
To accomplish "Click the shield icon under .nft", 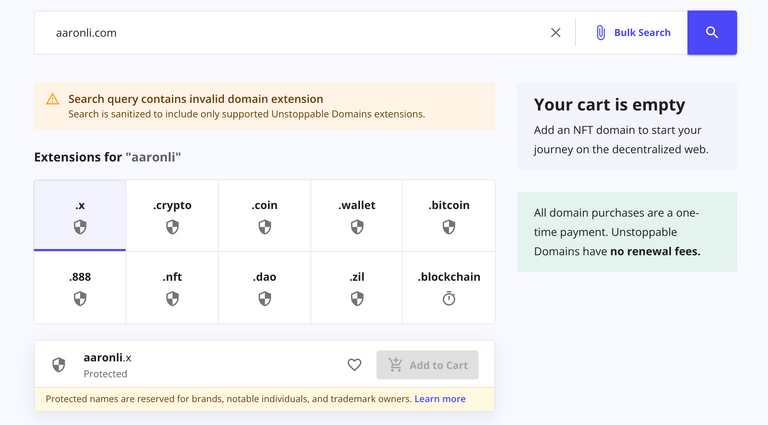I will pyautogui.click(x=172, y=299).
